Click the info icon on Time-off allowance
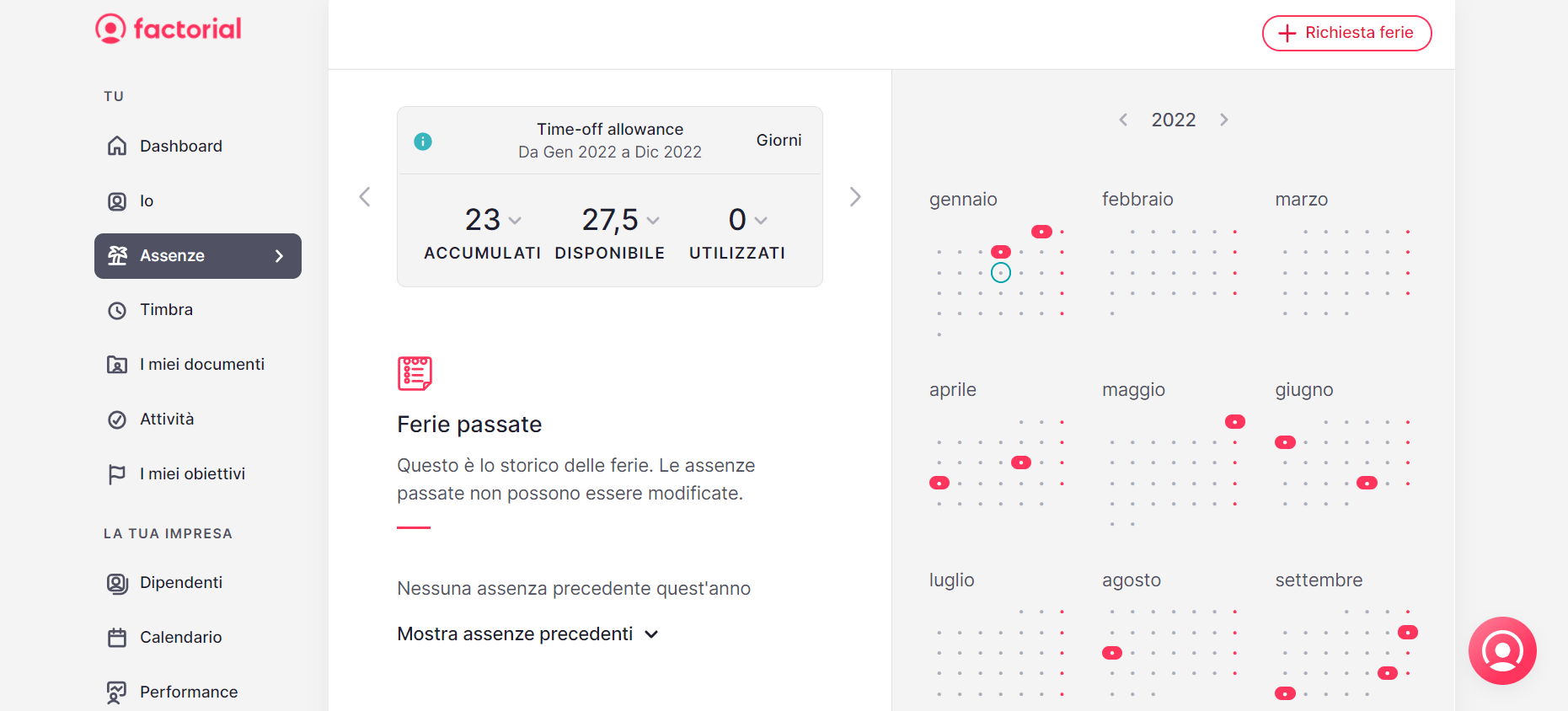Viewport: 1568px width, 711px height. click(423, 141)
